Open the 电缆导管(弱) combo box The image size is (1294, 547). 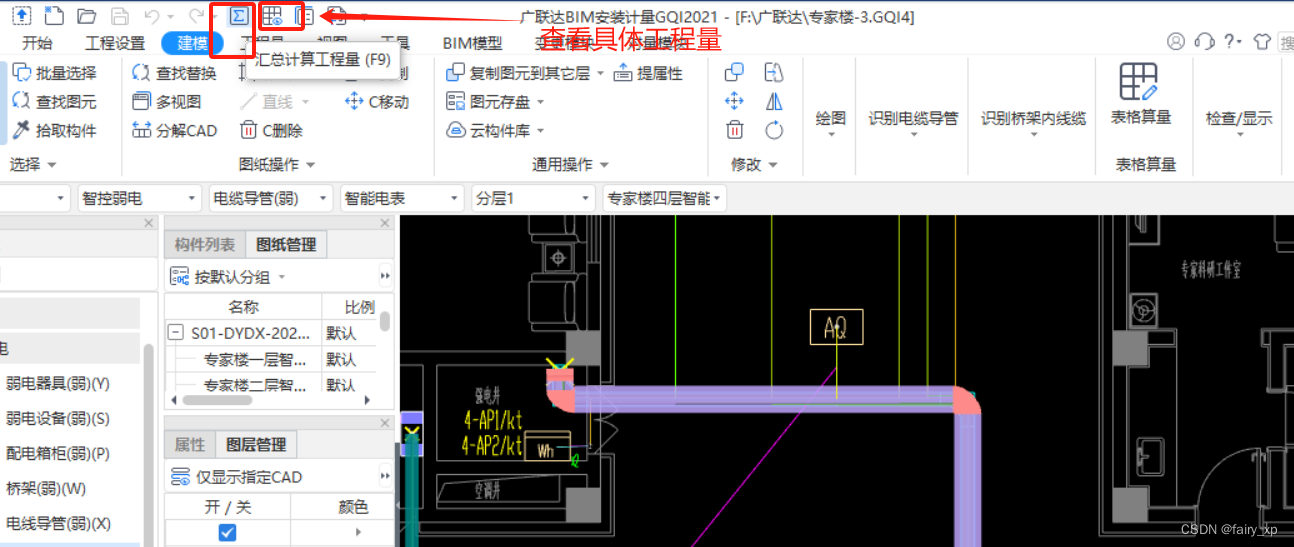[270, 199]
